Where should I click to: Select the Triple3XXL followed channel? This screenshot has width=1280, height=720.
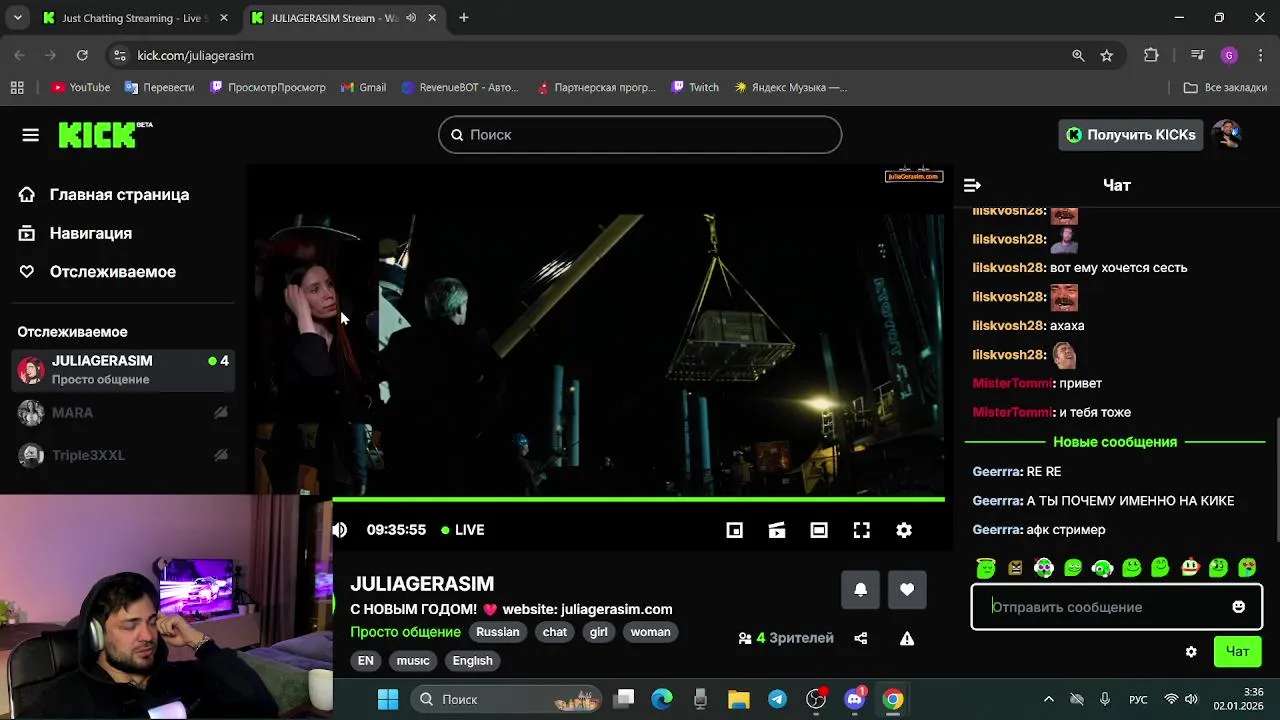point(123,455)
